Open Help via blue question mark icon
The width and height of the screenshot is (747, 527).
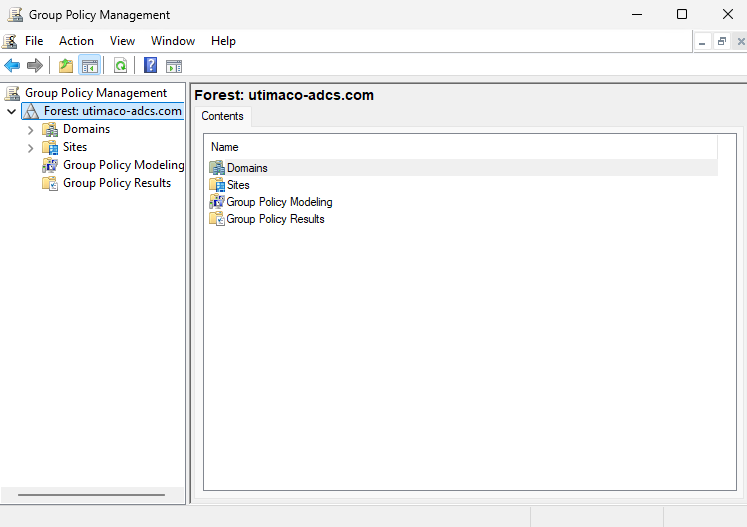click(150, 66)
